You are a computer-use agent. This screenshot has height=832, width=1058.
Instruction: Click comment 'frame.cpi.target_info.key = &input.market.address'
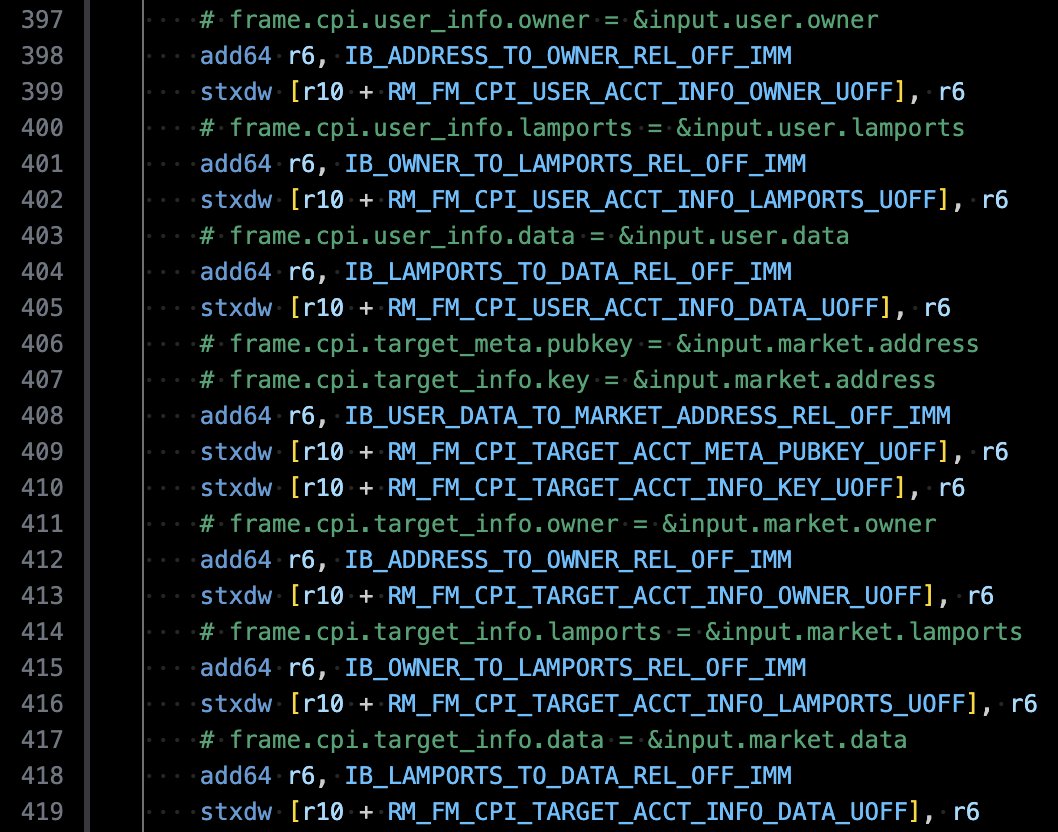[x=582, y=380]
